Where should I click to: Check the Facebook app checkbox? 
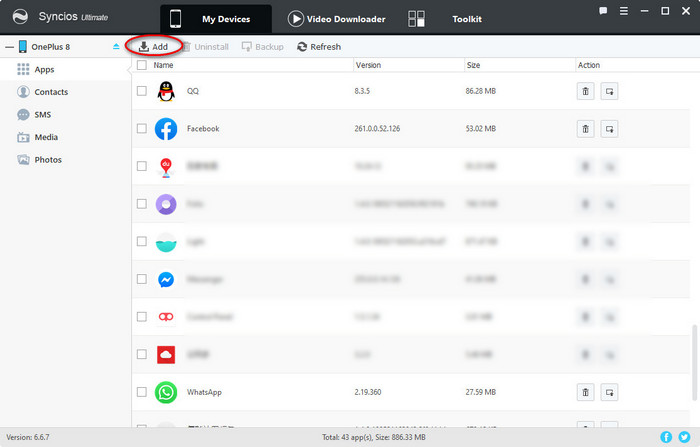[142, 128]
